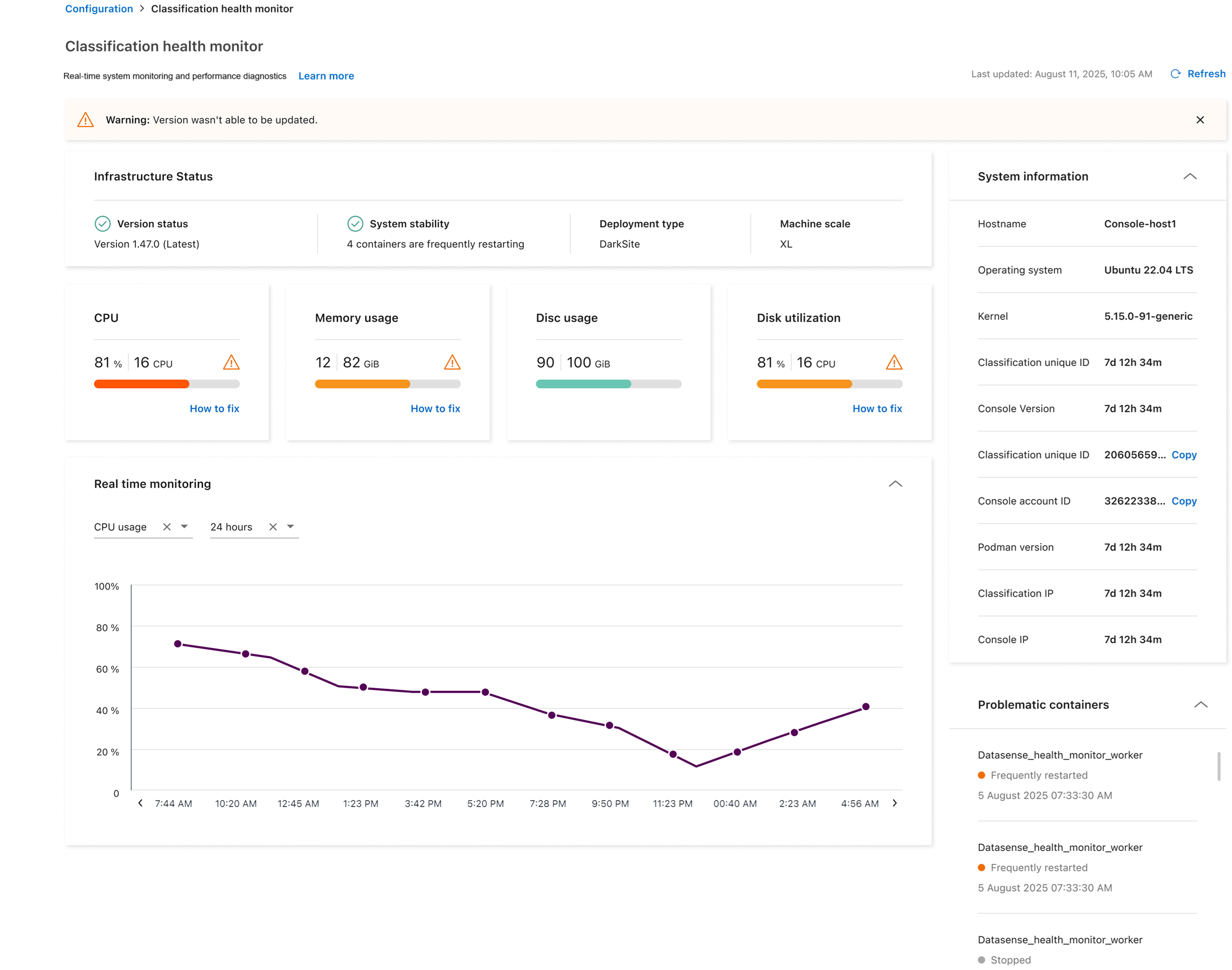The image size is (1232, 970).
Task: Click the Version status check icon
Action: click(102, 223)
